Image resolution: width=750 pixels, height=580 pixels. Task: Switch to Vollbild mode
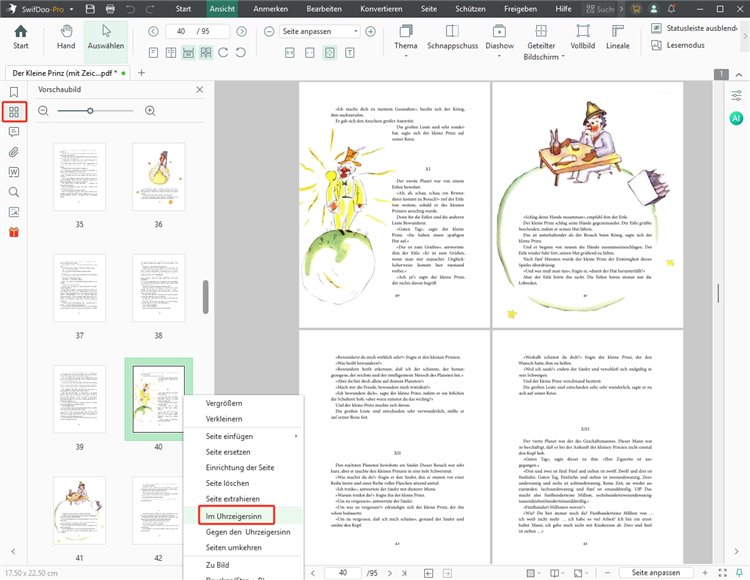[583, 38]
